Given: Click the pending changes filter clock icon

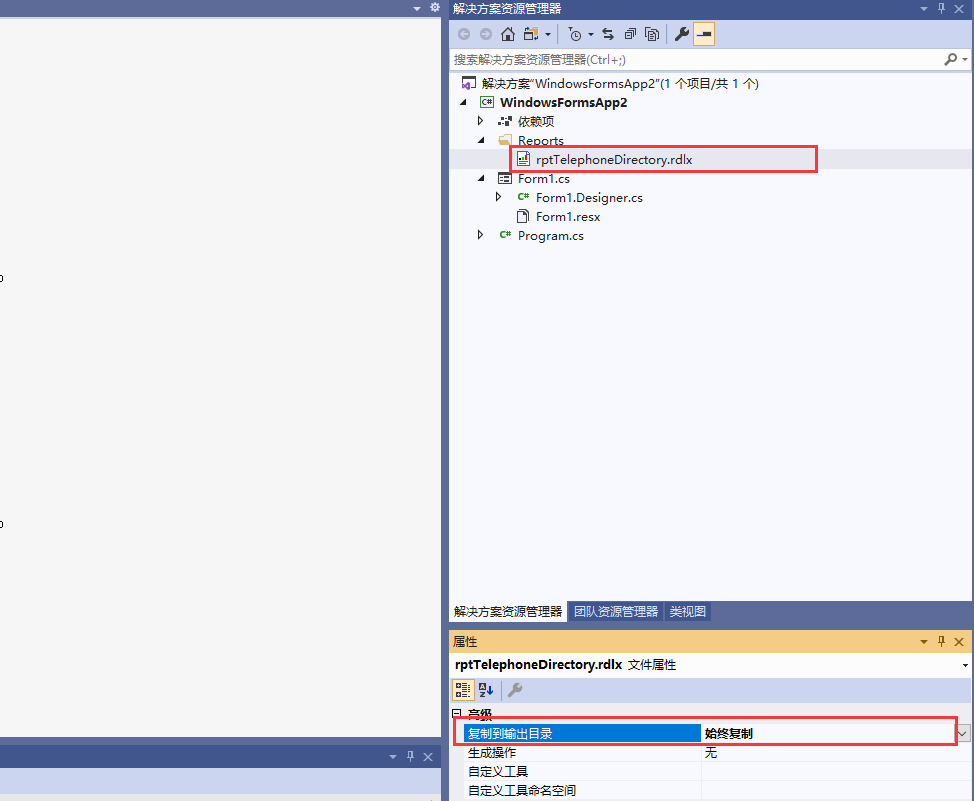Looking at the screenshot, I should (x=575, y=34).
